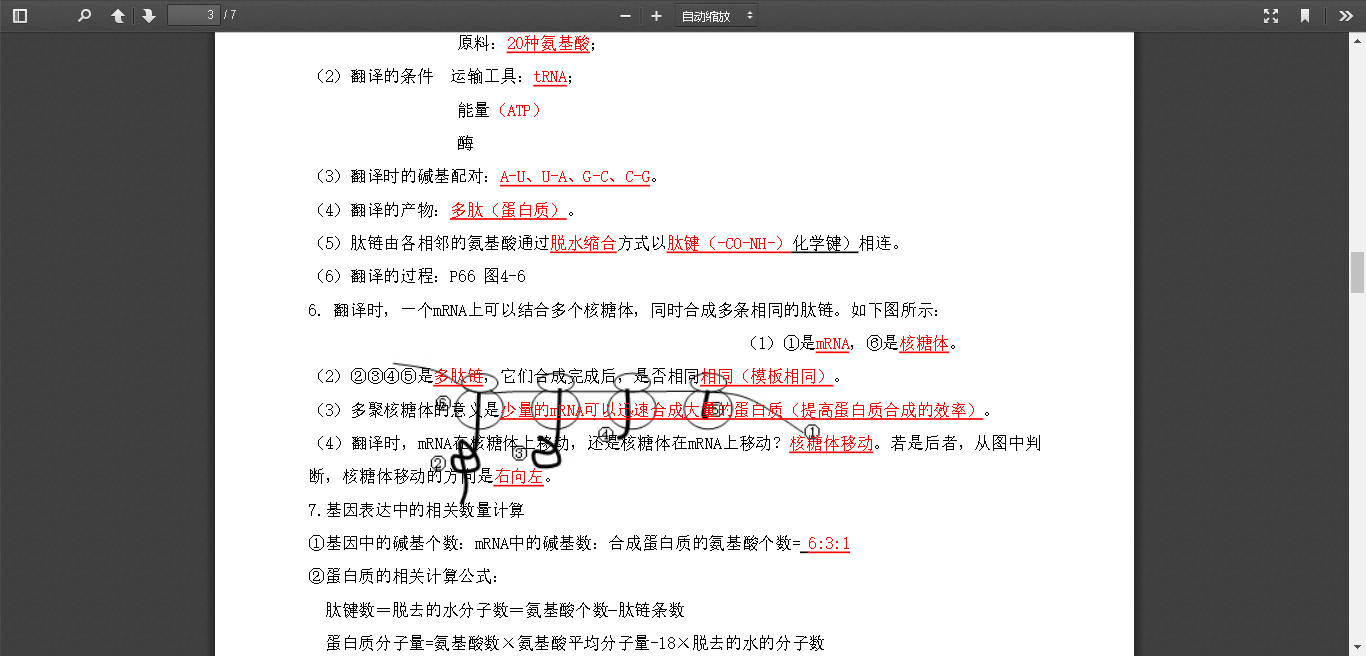Click the heading 7.基因表达中的相关数量计算
1366x656 pixels.
(x=416, y=510)
